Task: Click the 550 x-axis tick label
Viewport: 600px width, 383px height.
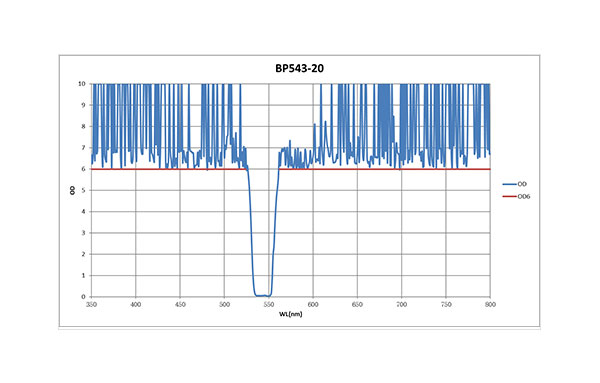Action: [x=269, y=305]
